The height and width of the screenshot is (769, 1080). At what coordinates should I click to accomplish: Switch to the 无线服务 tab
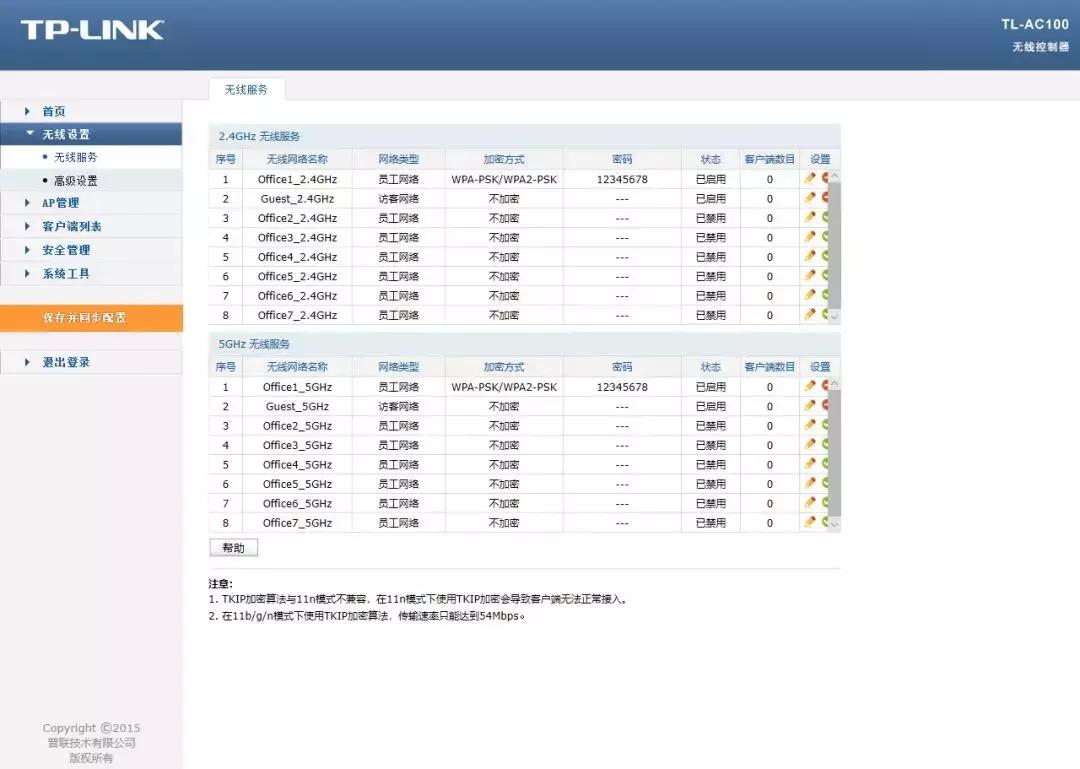click(x=246, y=89)
